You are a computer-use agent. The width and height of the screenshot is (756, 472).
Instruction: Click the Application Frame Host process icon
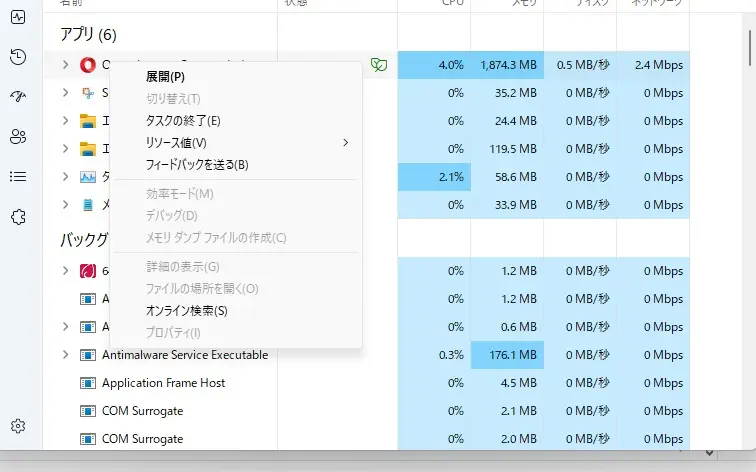tap(87, 383)
